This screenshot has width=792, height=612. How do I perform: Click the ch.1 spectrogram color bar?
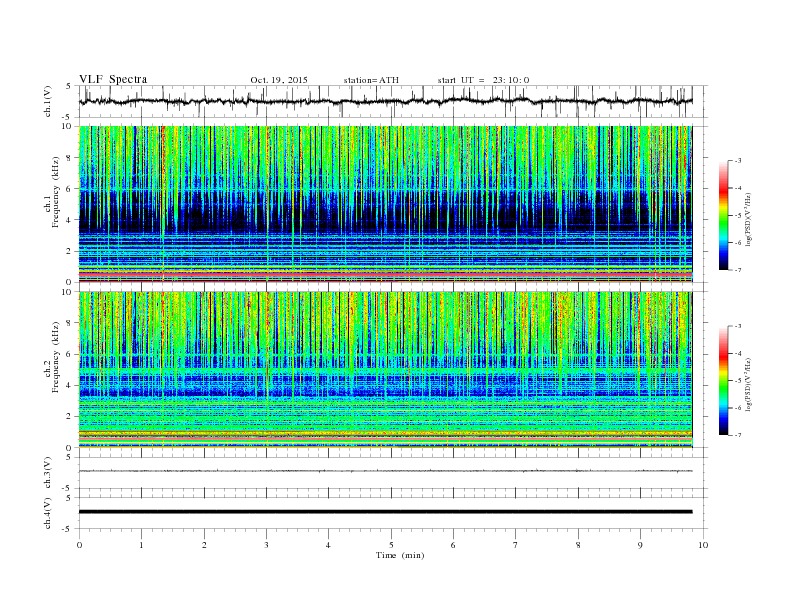coord(723,215)
